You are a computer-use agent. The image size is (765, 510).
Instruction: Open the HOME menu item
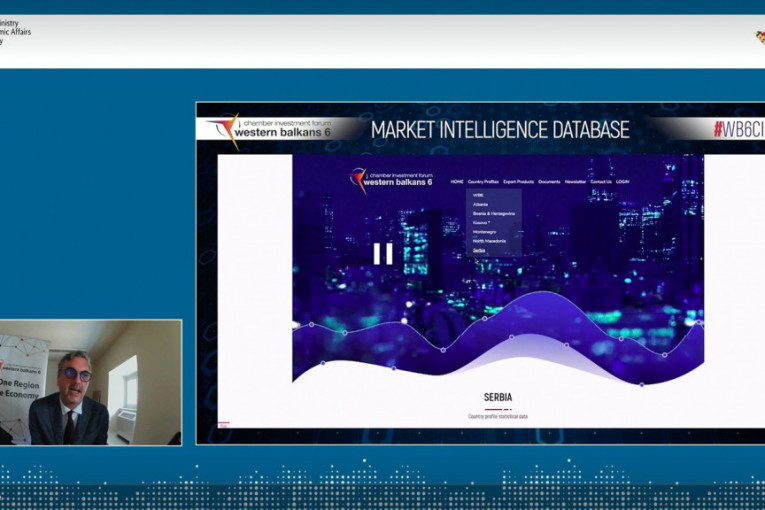pyautogui.click(x=457, y=182)
